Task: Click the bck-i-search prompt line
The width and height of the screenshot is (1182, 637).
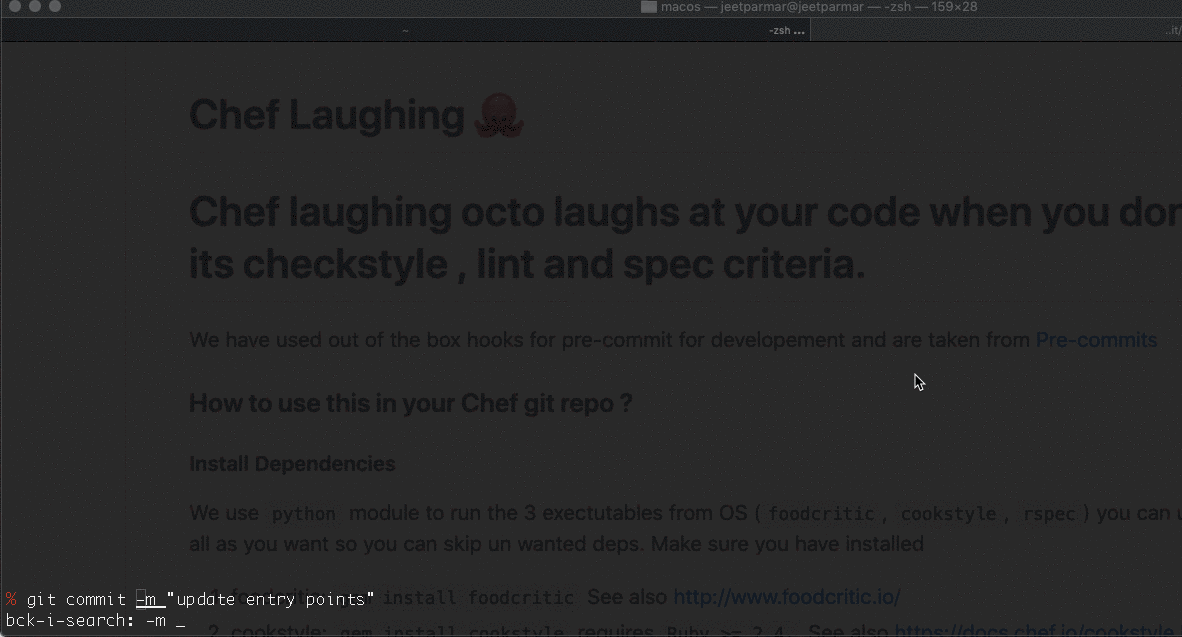Action: tap(95, 620)
